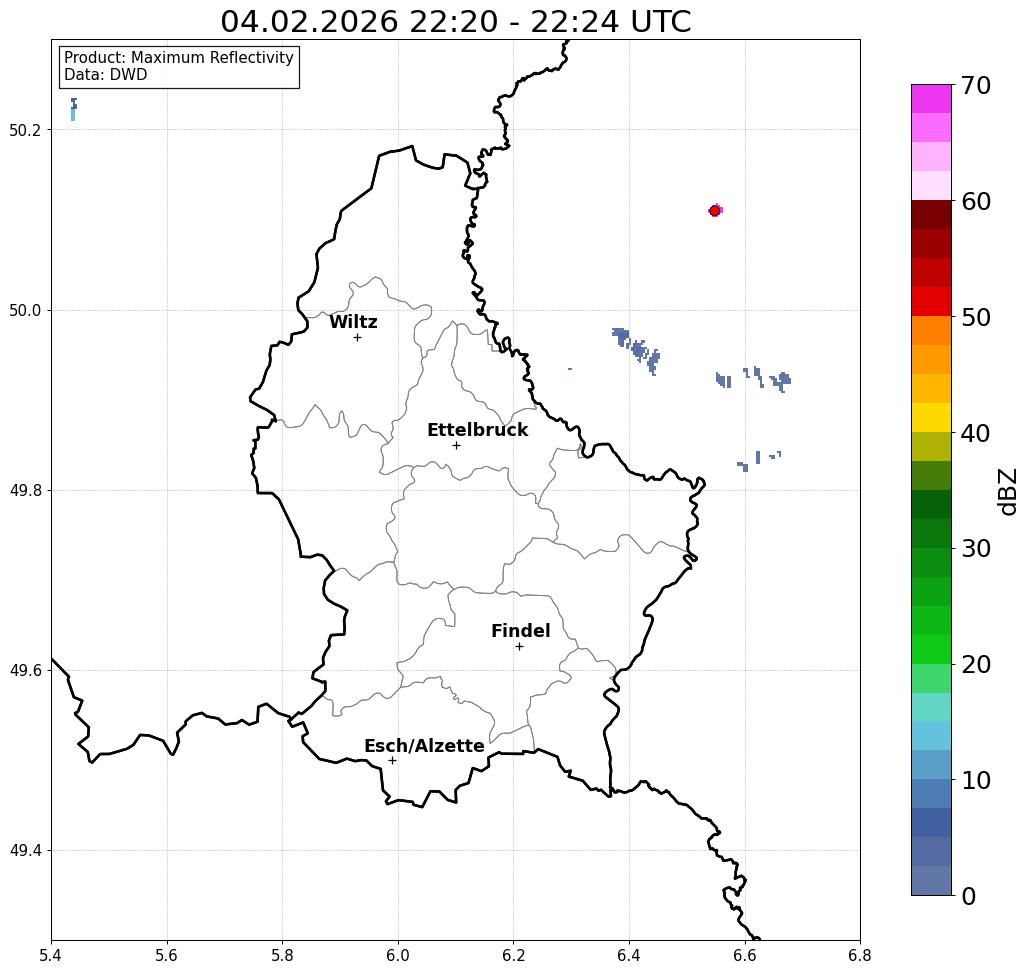Click the longitude label 6.8
Viewport: 1029px width, 973px height.
[860, 955]
